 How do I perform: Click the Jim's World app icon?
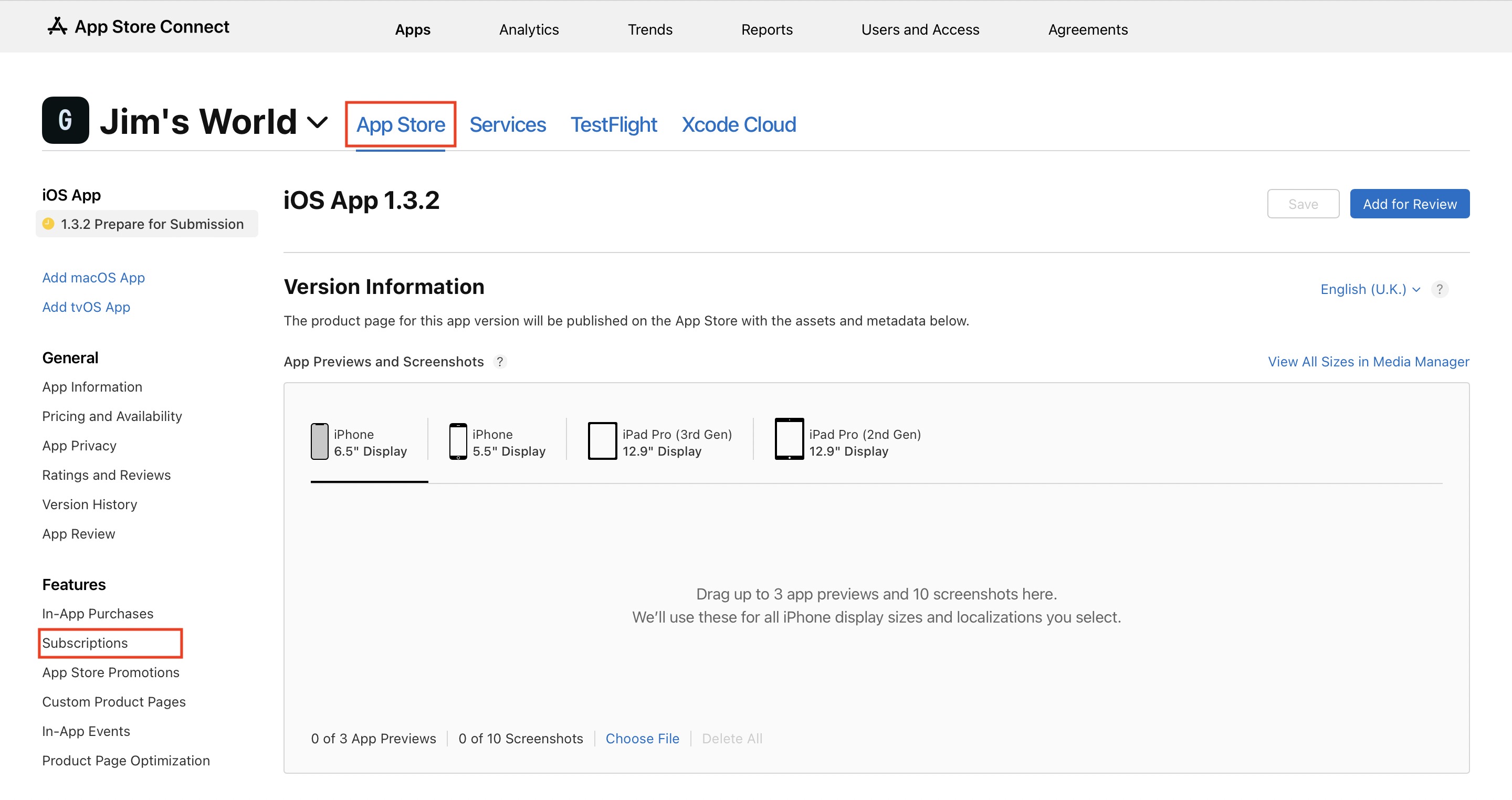coord(65,120)
